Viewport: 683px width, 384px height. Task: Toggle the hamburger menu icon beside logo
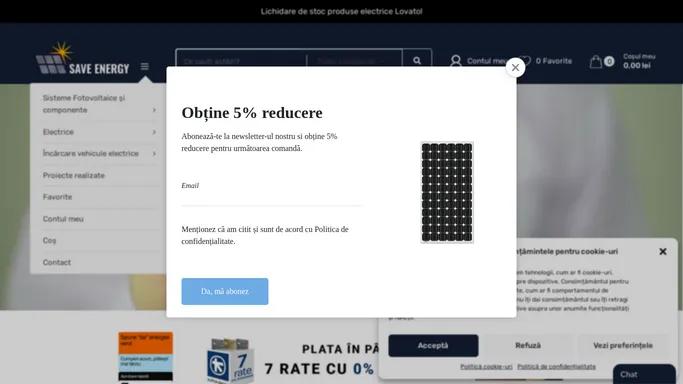click(145, 66)
